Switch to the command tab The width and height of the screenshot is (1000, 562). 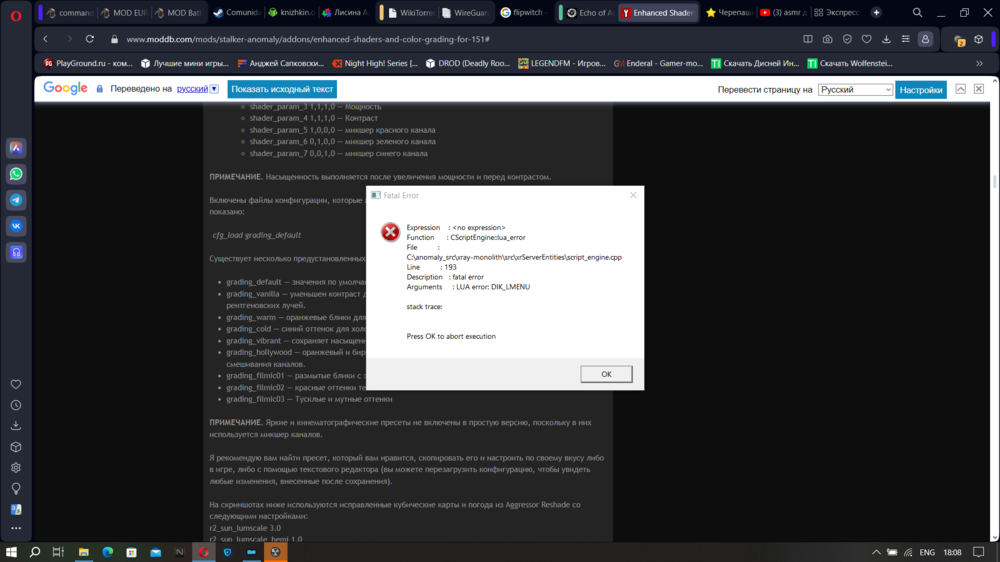(x=68, y=12)
